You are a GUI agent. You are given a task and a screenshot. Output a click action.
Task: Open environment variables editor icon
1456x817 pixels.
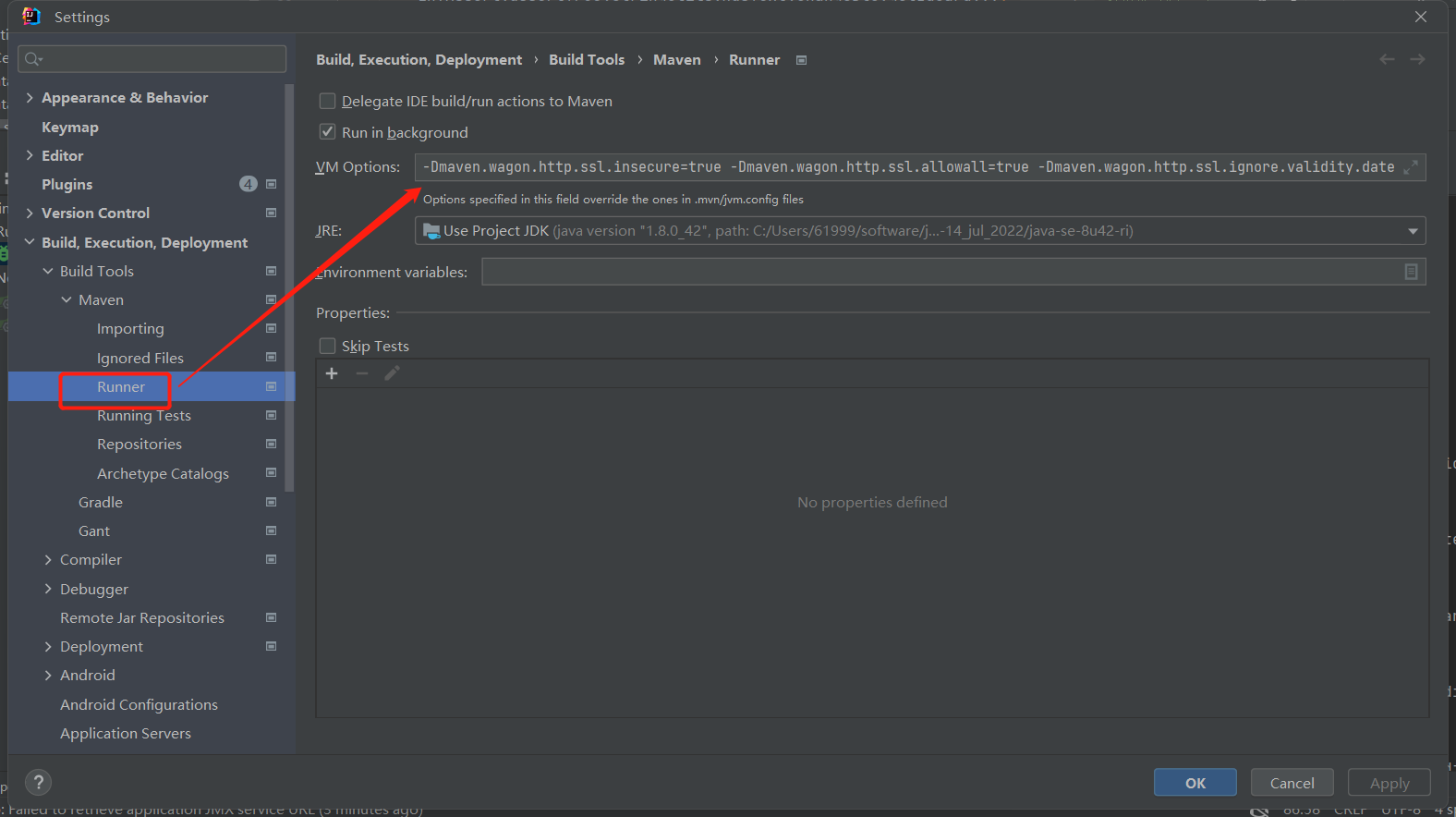click(1412, 272)
